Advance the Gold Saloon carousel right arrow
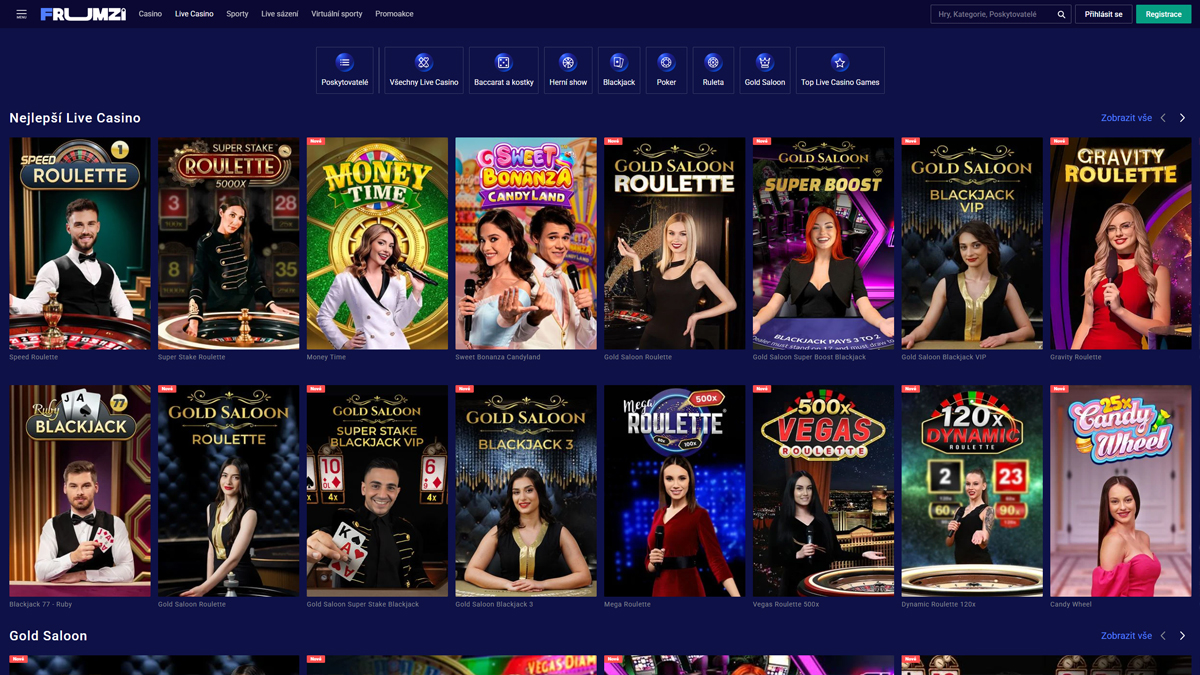 pyautogui.click(x=1182, y=636)
